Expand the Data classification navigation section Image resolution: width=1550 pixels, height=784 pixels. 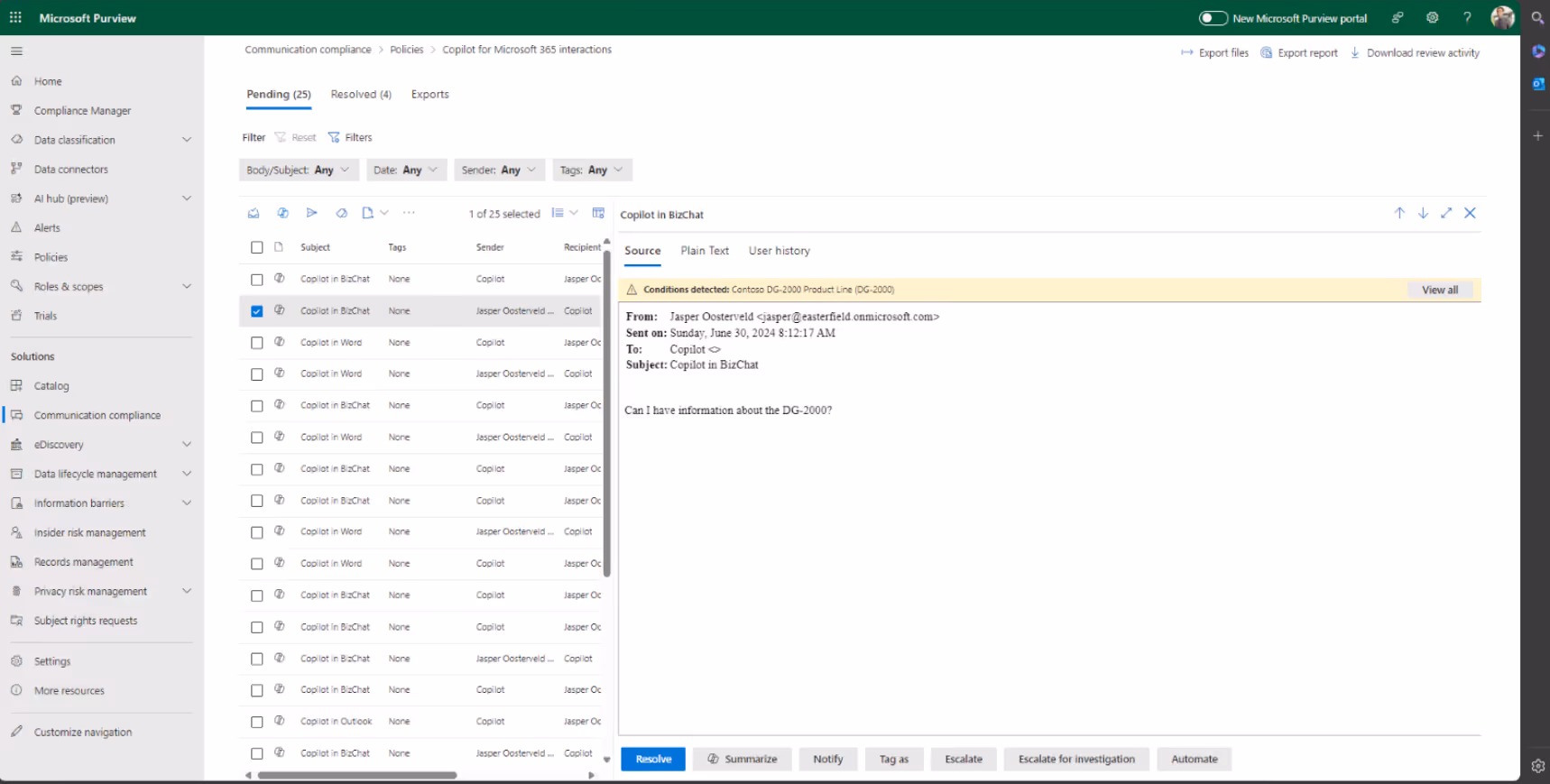tap(187, 140)
